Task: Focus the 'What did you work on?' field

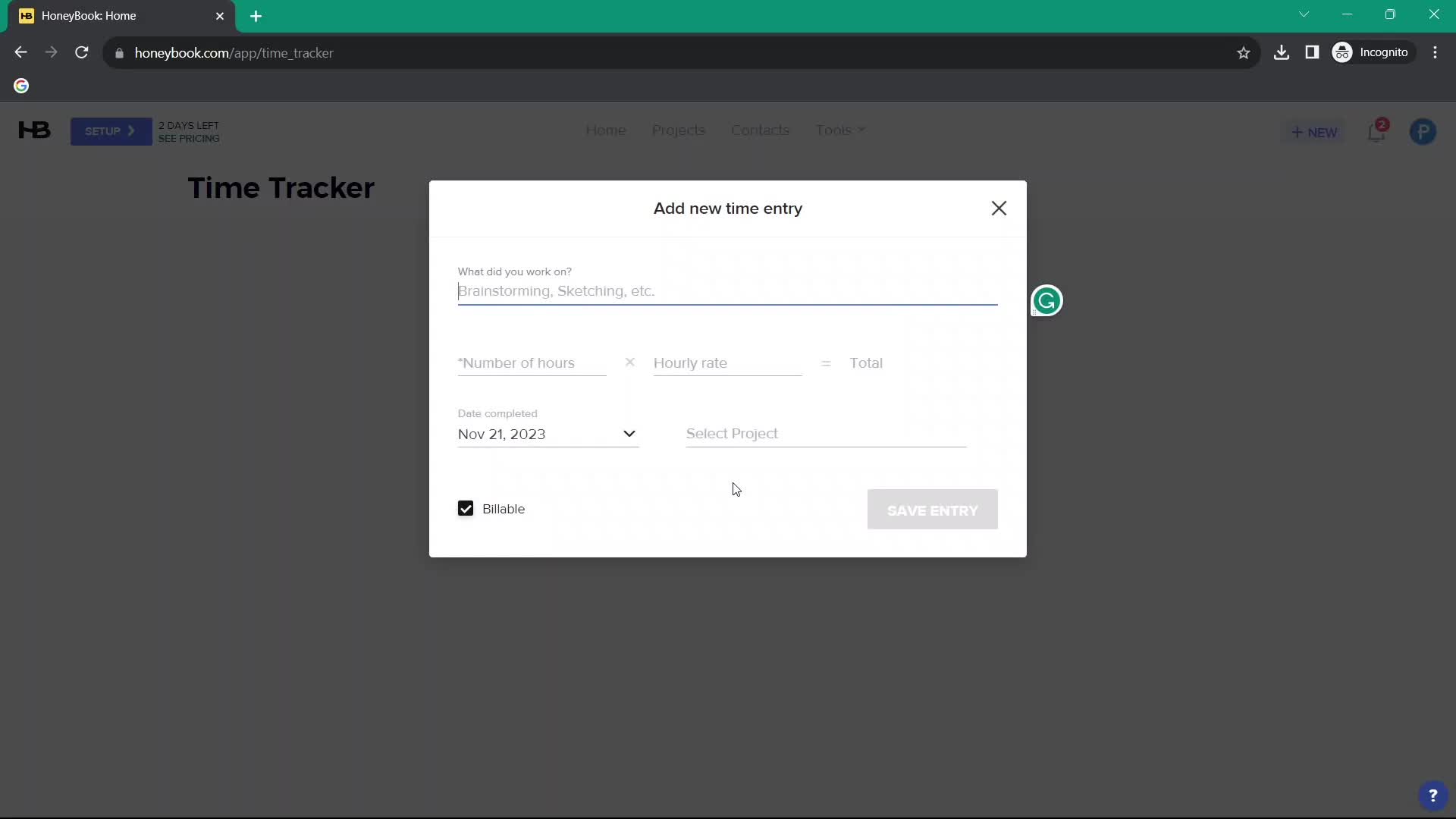Action: tap(727, 291)
